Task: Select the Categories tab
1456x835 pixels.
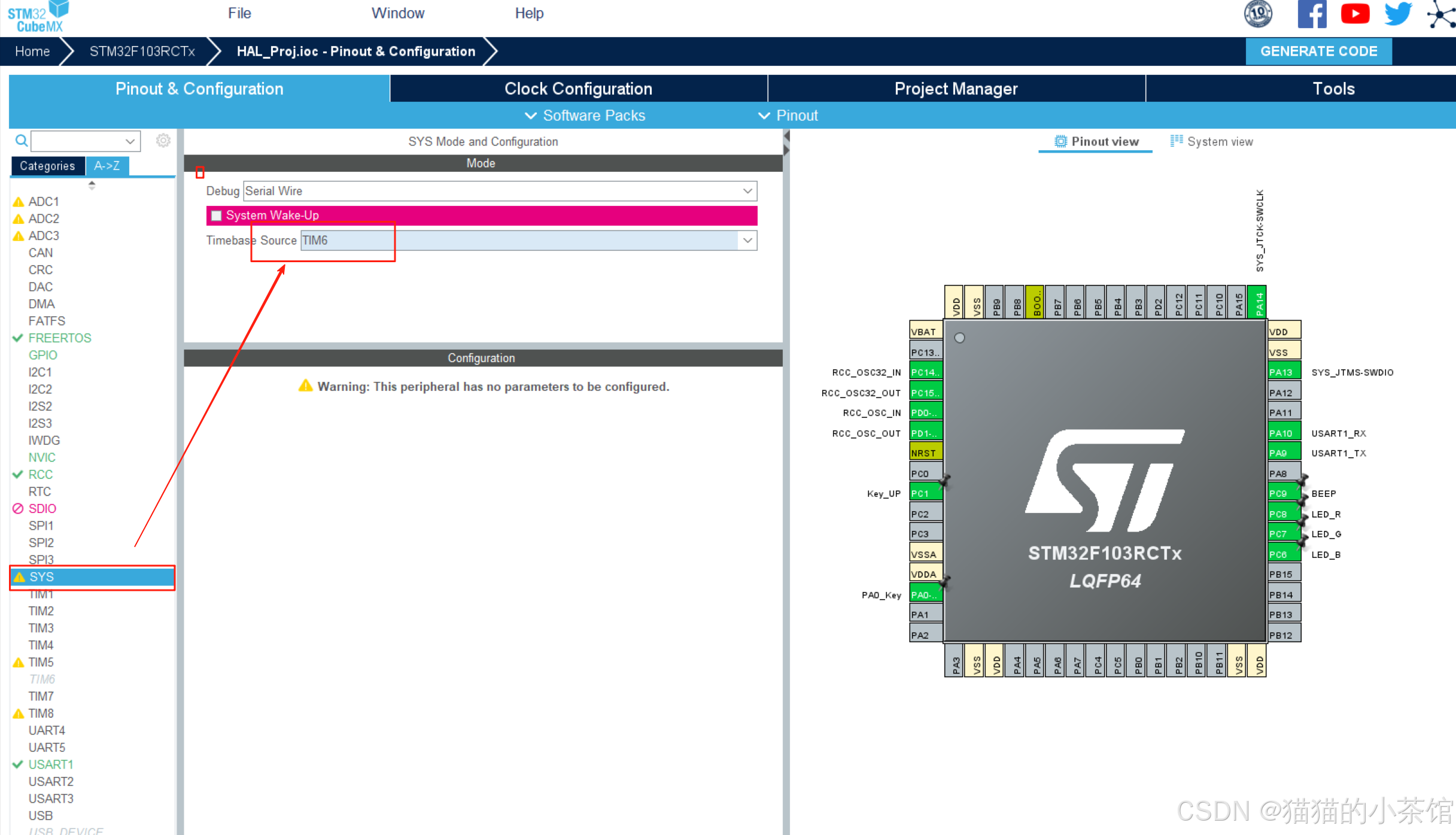Action: (x=47, y=166)
